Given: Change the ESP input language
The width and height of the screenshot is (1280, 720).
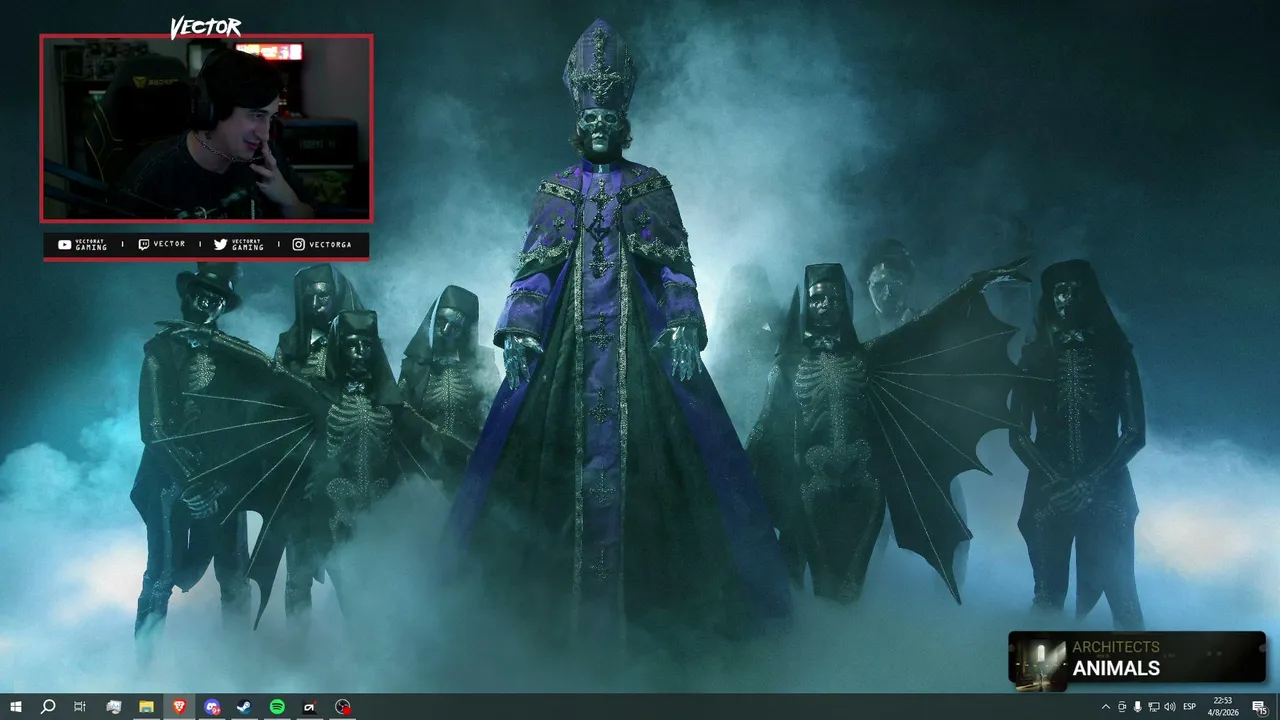Looking at the screenshot, I should pyautogui.click(x=1190, y=707).
